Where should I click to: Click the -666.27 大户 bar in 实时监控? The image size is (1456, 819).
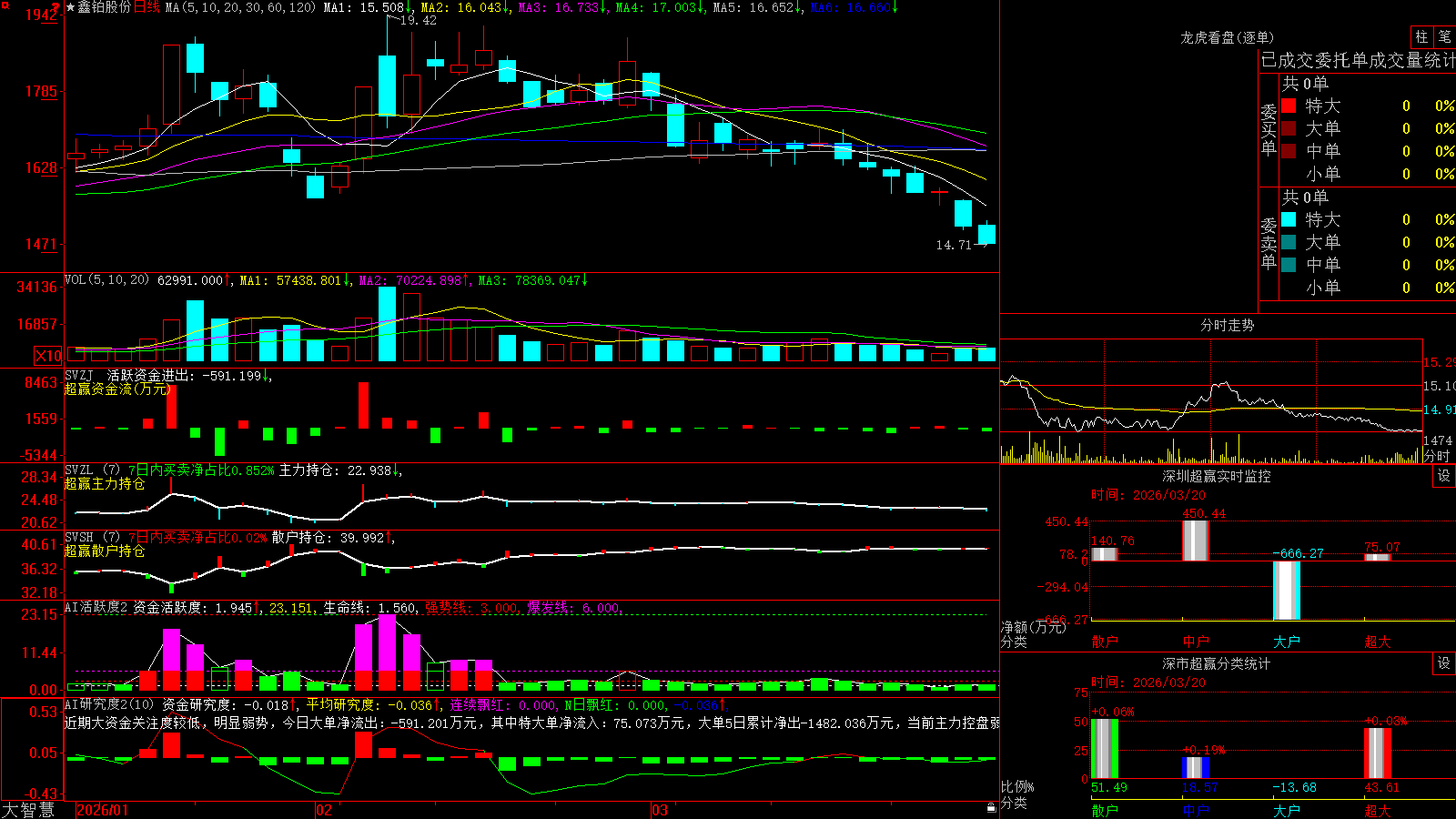[1287, 591]
